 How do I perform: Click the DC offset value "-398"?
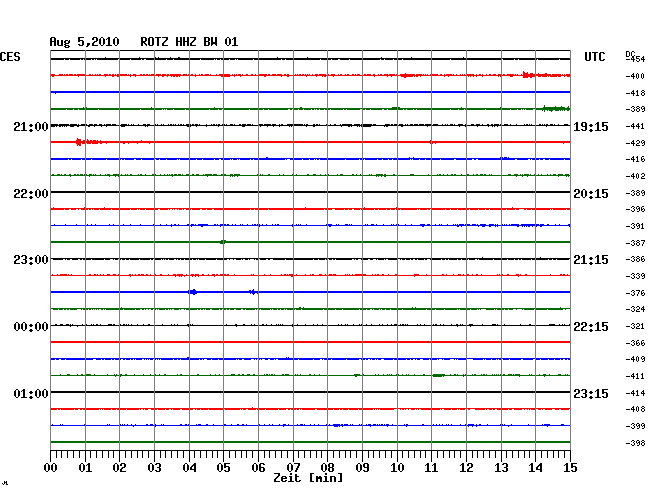pyautogui.click(x=635, y=443)
